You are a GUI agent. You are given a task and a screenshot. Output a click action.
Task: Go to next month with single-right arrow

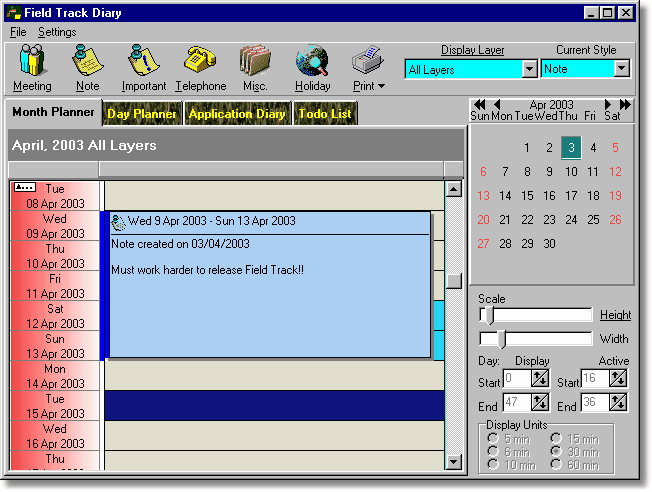(608, 104)
